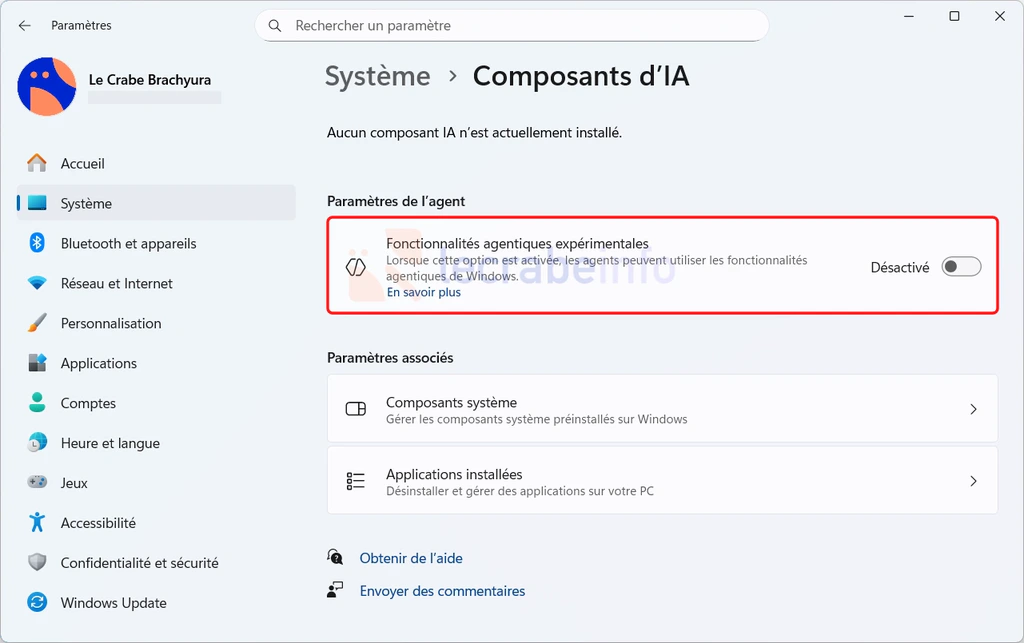Expand Composants système chevron
The width and height of the screenshot is (1024, 643).
[x=973, y=409]
